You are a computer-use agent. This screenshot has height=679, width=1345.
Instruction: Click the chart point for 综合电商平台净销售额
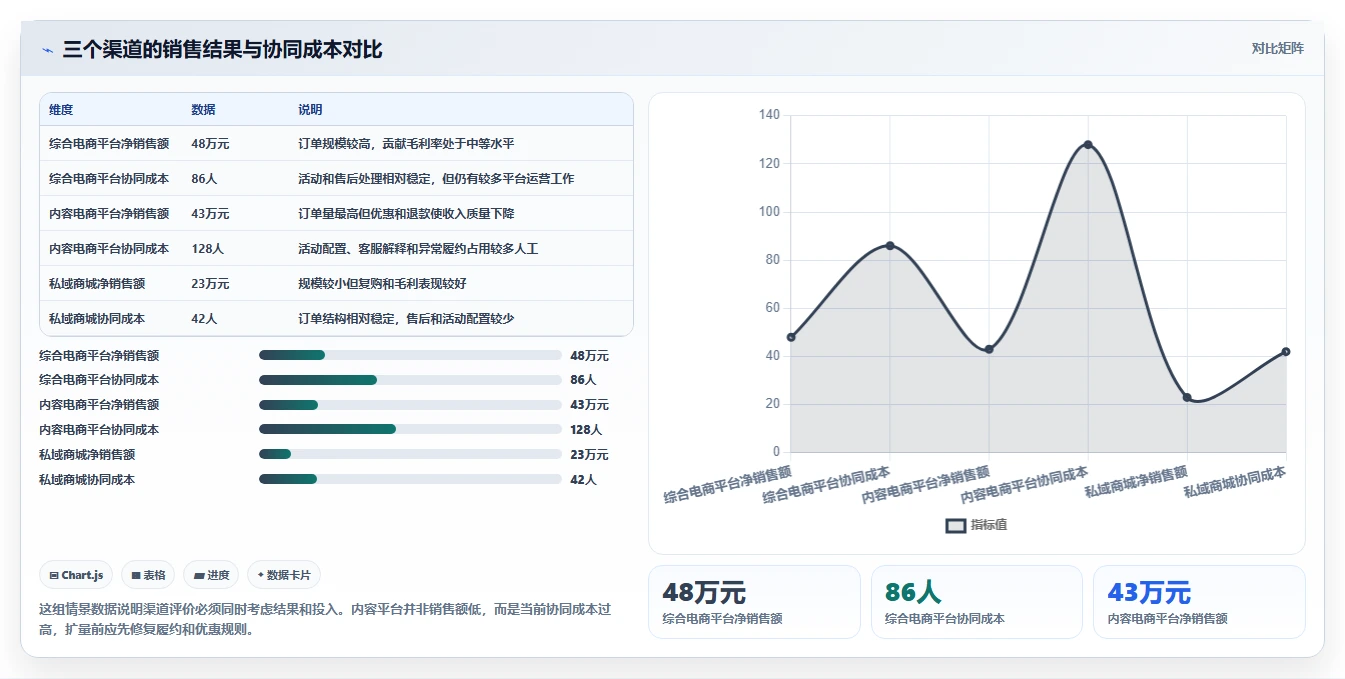[791, 337]
